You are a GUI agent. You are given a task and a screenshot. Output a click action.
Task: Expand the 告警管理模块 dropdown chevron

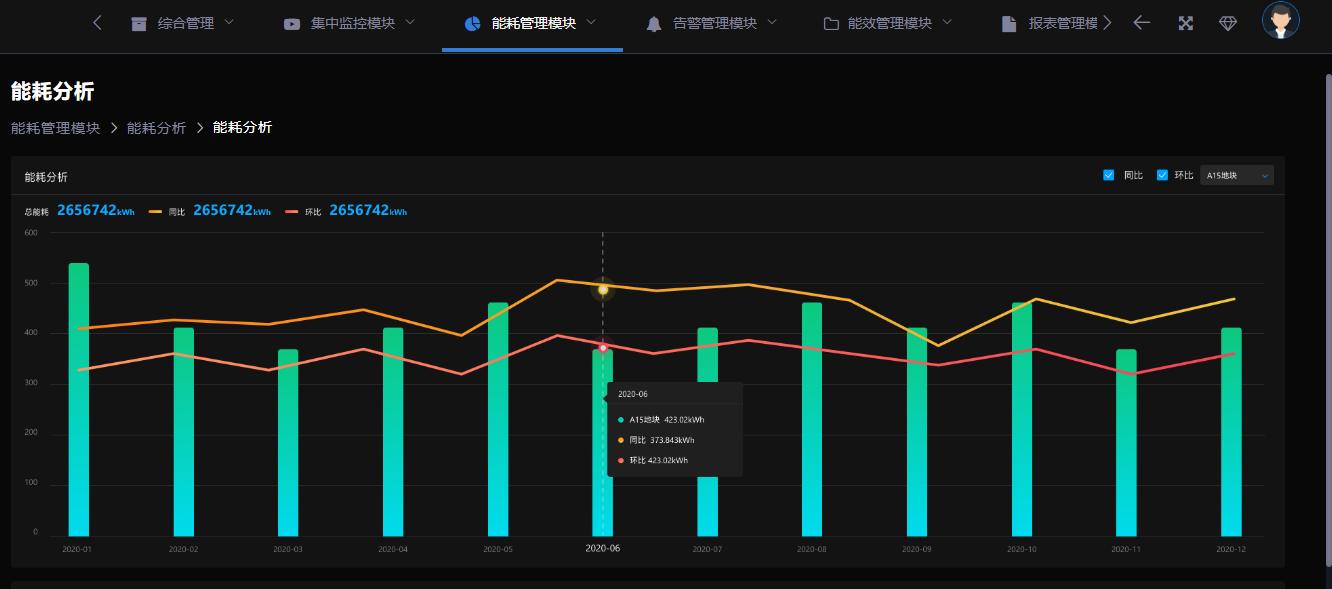[x=771, y=22]
